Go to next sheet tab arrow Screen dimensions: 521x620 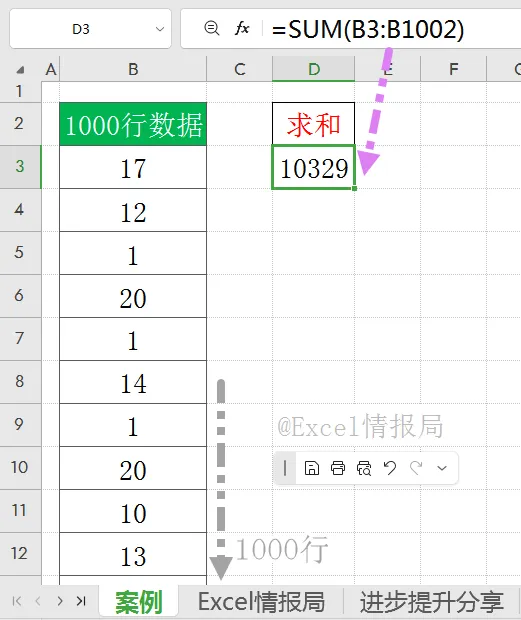coord(60,601)
